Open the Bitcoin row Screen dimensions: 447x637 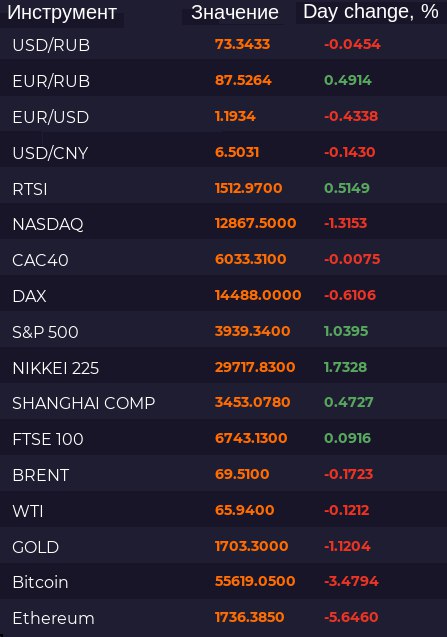pos(224,581)
